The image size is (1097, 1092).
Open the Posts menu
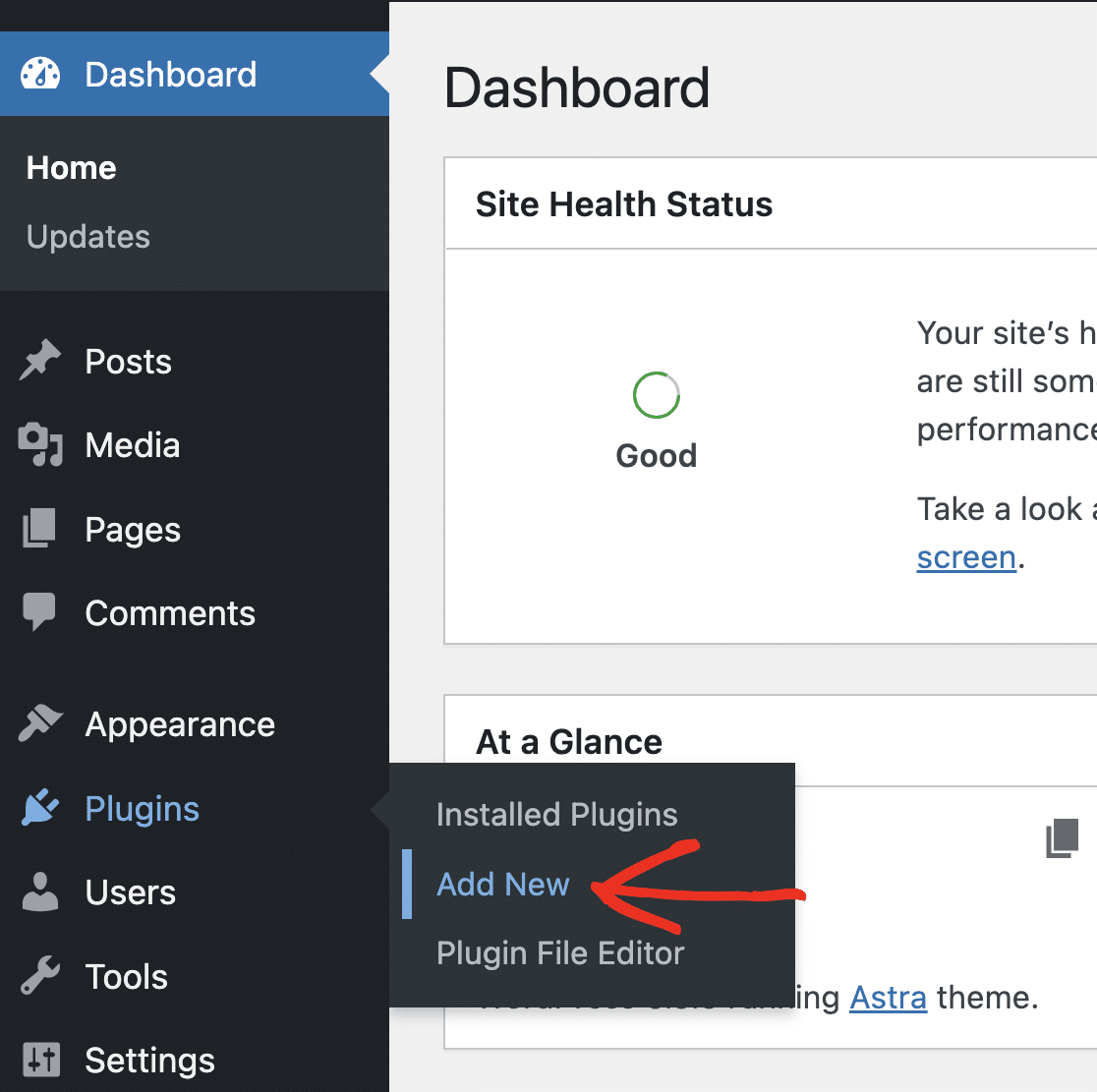pyautogui.click(x=195, y=361)
